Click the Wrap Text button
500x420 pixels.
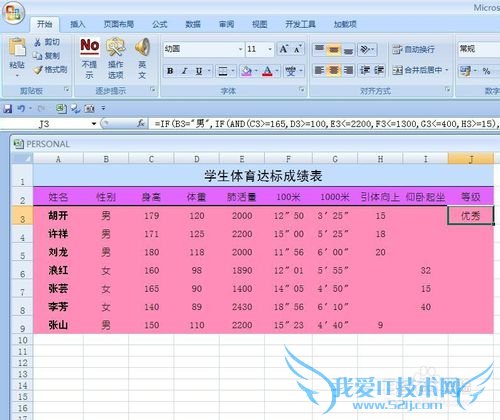(x=413, y=50)
